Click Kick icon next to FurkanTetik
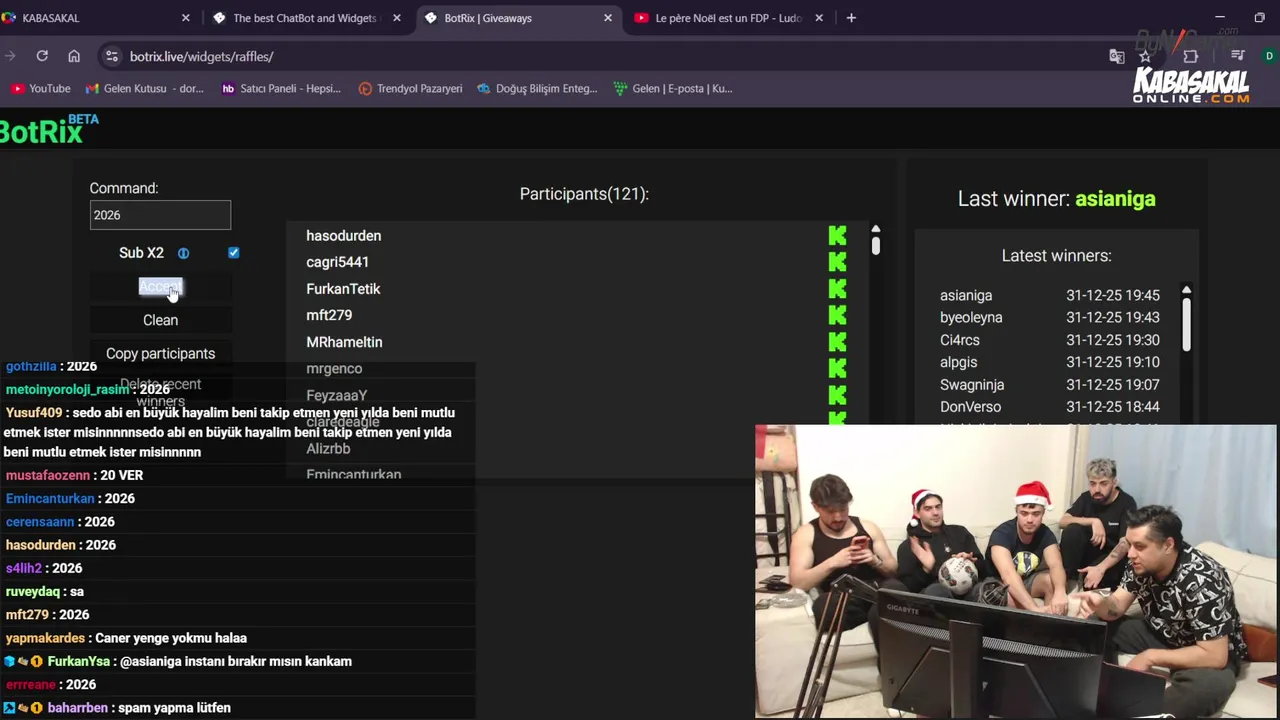 (837, 289)
